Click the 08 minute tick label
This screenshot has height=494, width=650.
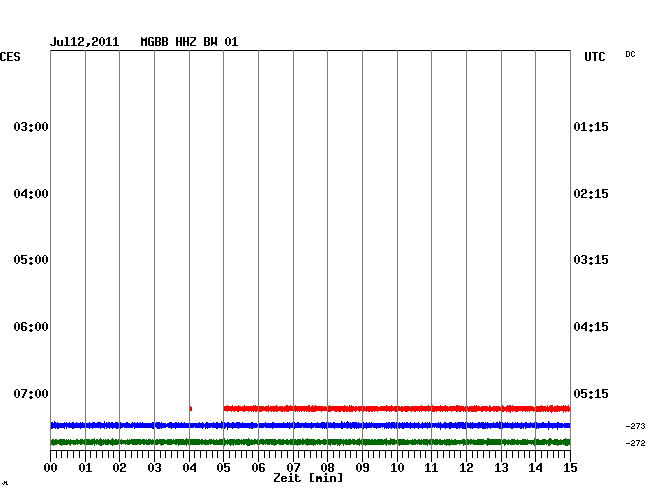click(x=327, y=468)
